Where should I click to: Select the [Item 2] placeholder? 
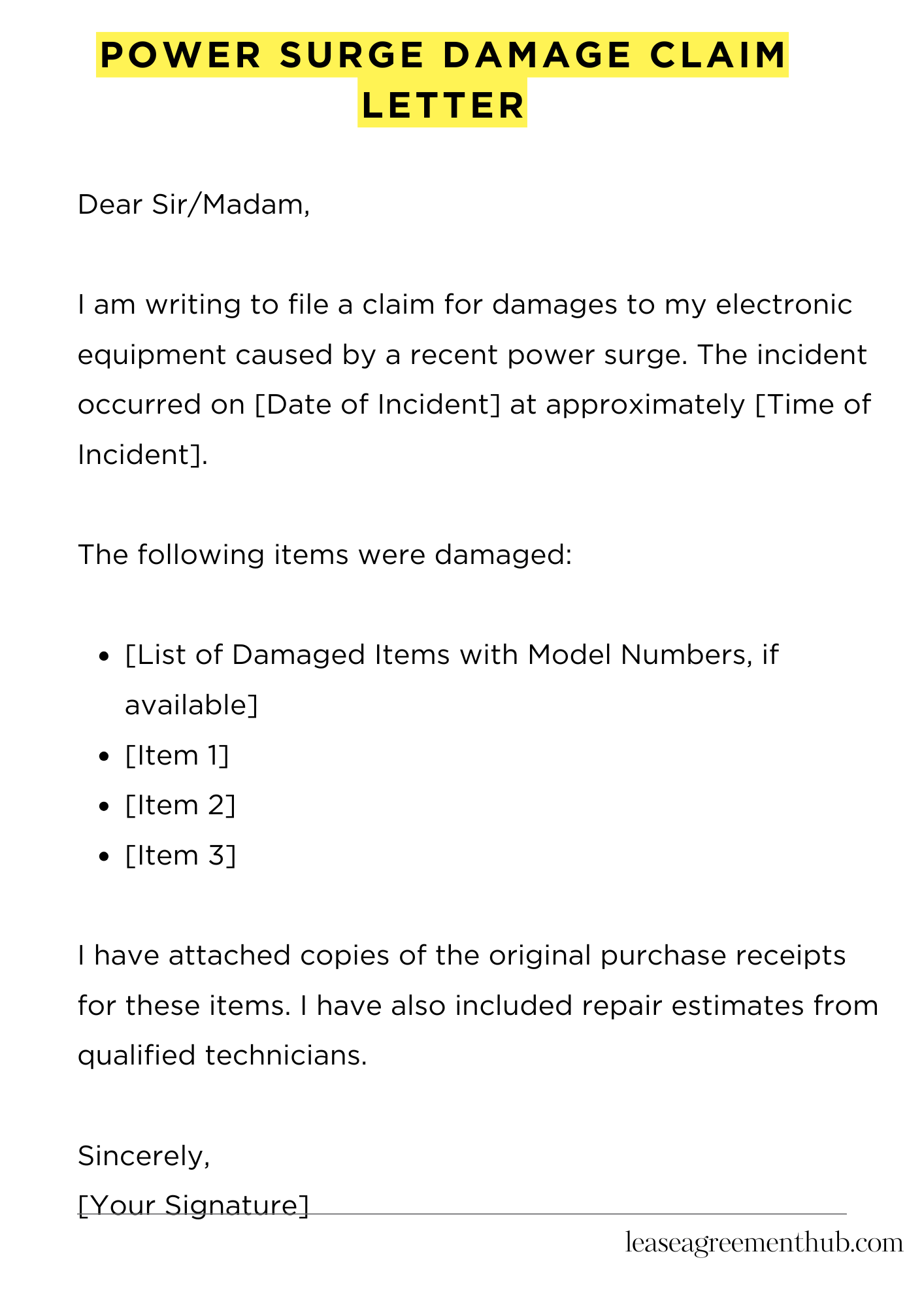click(180, 805)
